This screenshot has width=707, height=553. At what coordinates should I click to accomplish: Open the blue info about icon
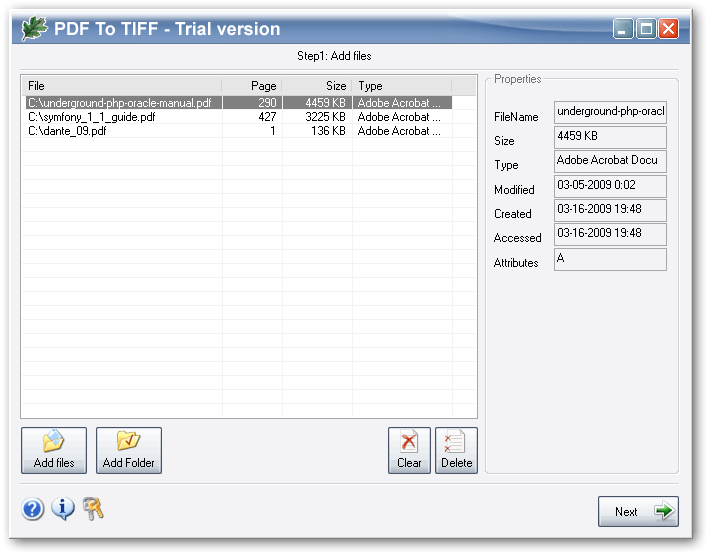point(63,509)
